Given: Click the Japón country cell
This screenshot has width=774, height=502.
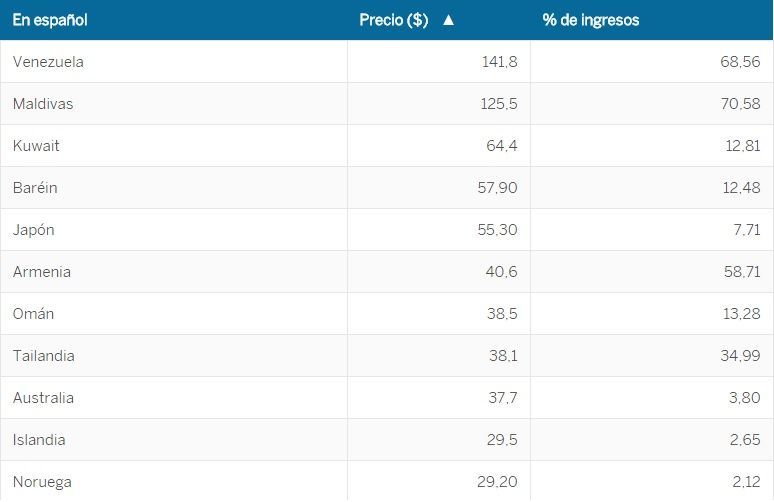Looking at the screenshot, I should (x=34, y=230).
